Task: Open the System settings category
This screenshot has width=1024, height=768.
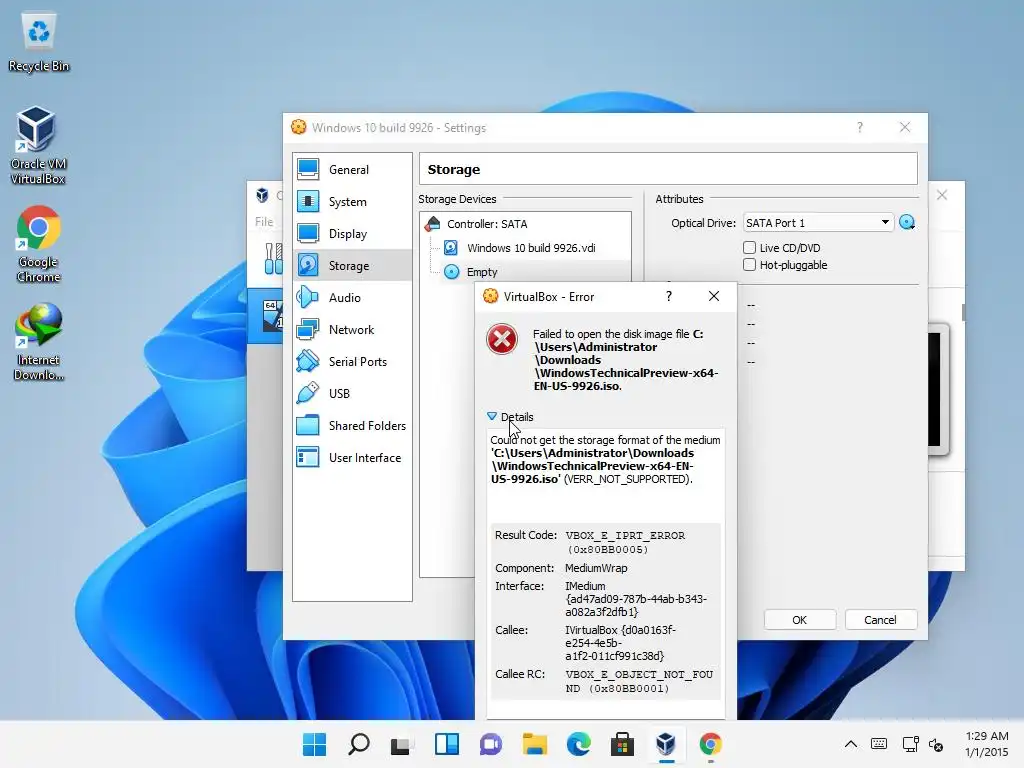Action: [x=352, y=202]
